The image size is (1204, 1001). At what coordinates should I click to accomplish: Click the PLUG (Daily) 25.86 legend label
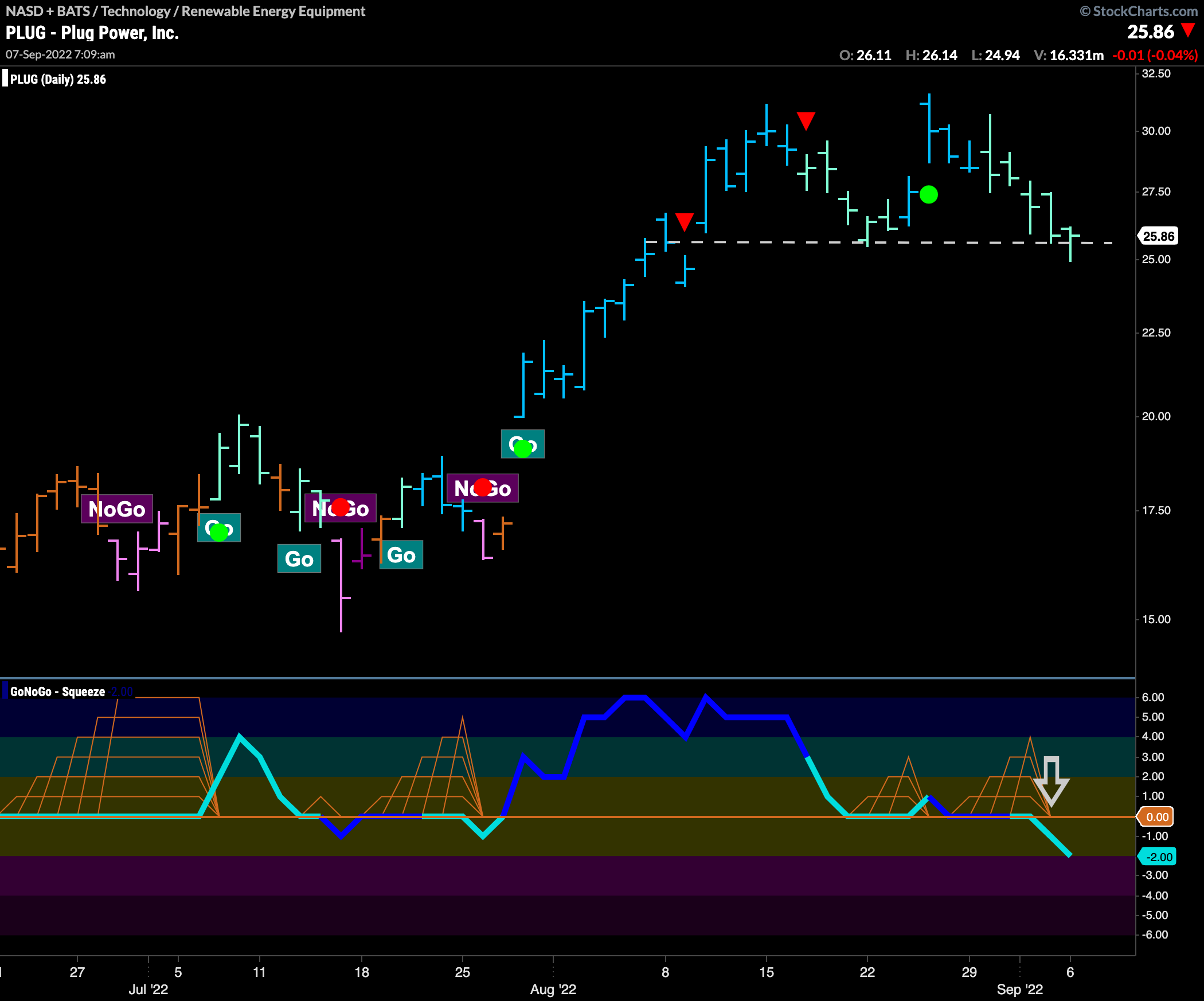[58, 79]
